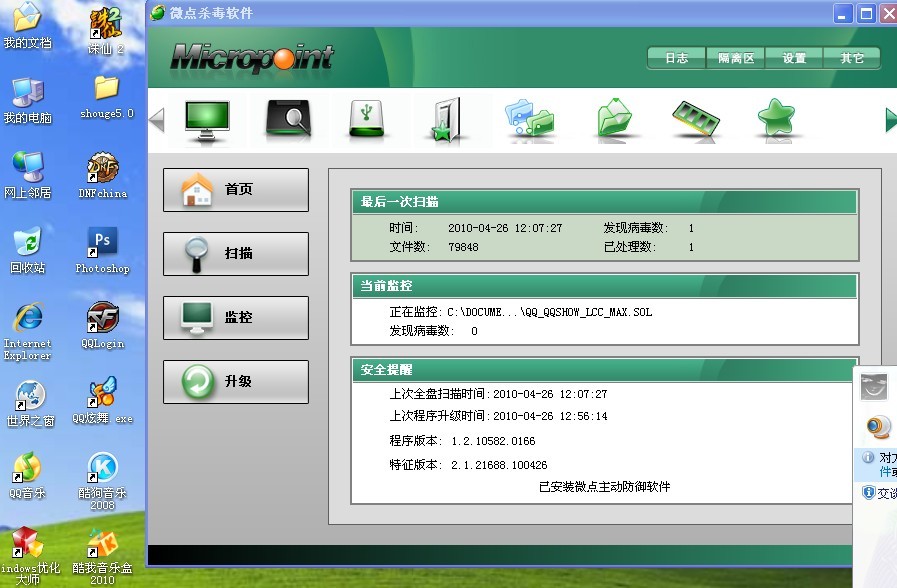Image resolution: width=897 pixels, height=588 pixels.
Task: Click the avatar picture in the side window
Action: point(874,387)
